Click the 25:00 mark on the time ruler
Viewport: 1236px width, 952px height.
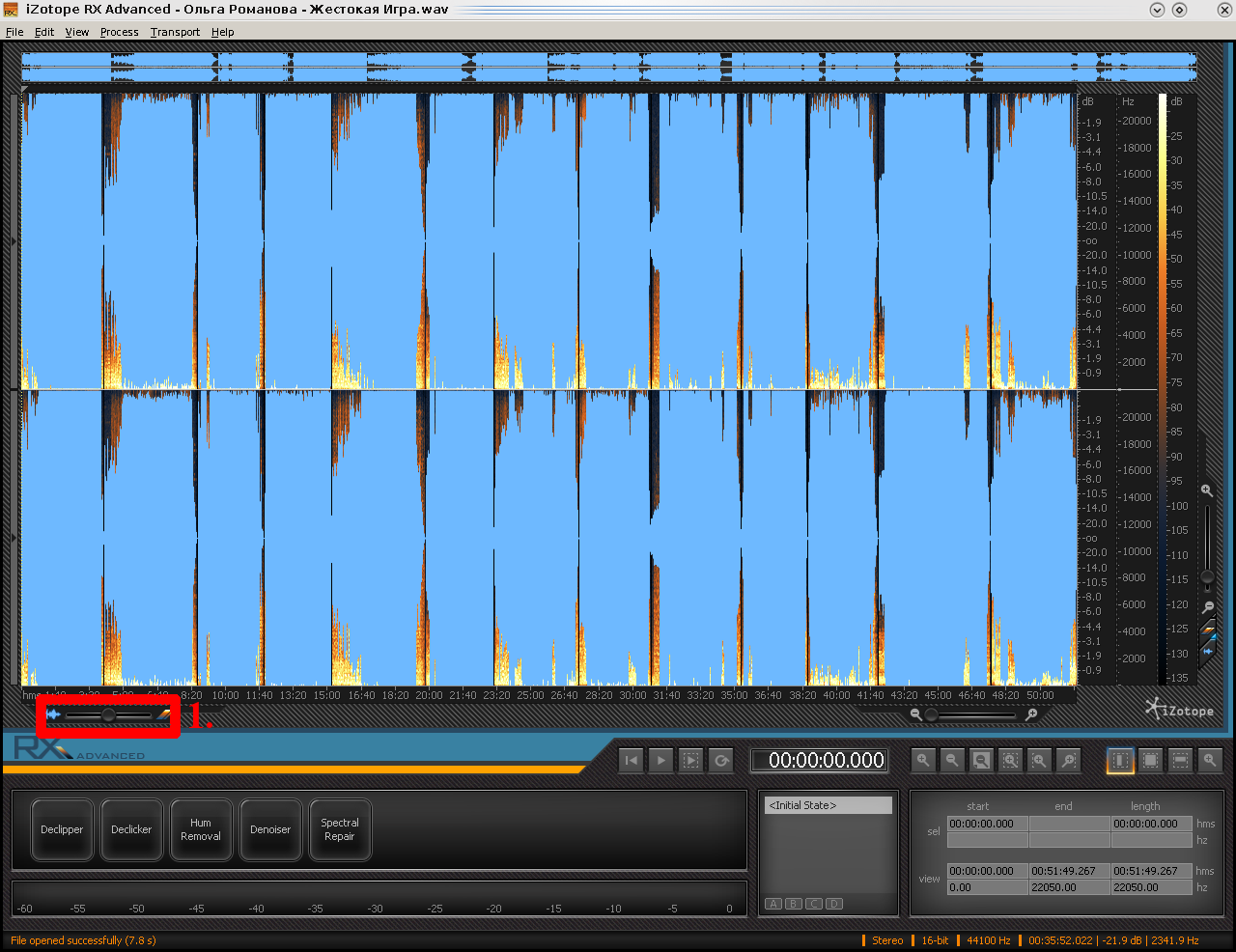click(x=530, y=695)
